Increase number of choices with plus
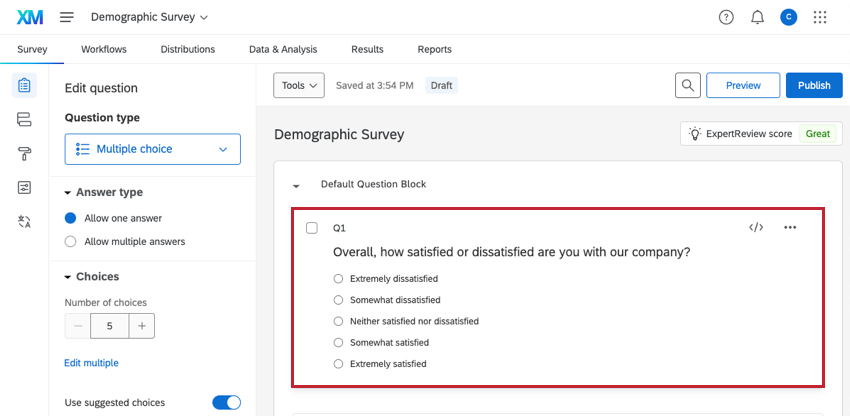 click(x=142, y=326)
